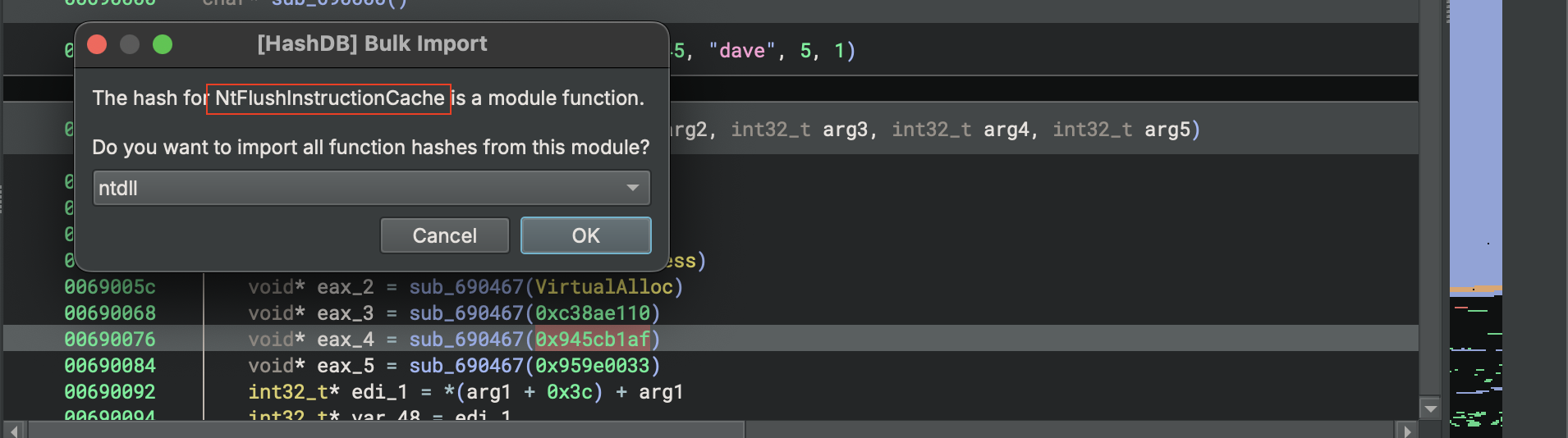Click the horizontal scrollbar right arrow
The width and height of the screenshot is (1568, 438).
pos(1407,430)
